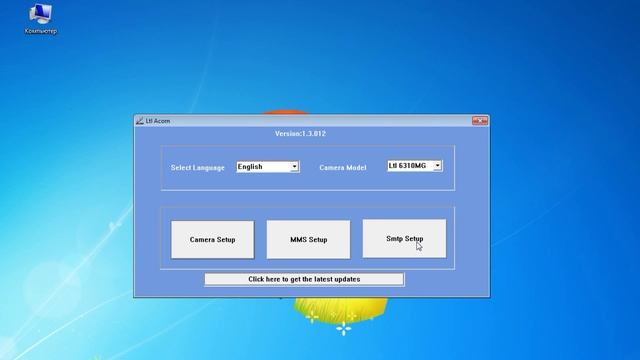
Task: Click the Ltl Acorn window title text
Action: pyautogui.click(x=158, y=121)
